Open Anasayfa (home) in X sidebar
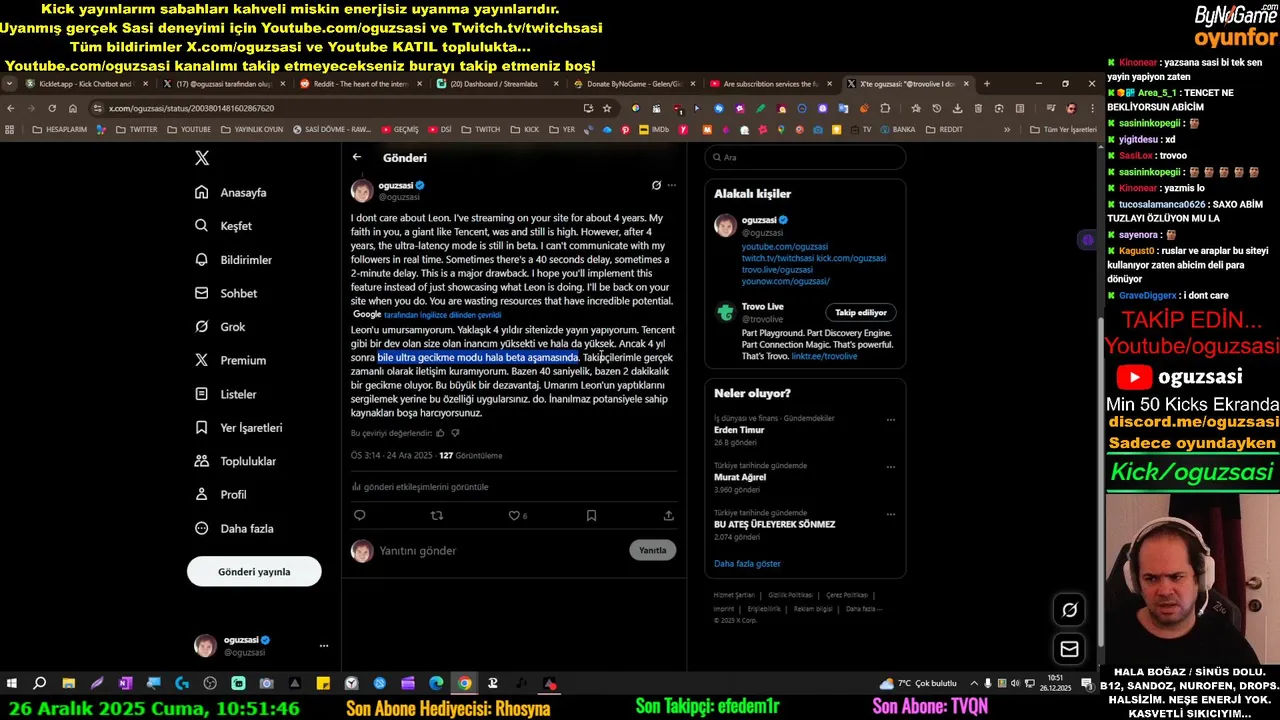This screenshot has width=1280, height=720. click(x=232, y=192)
